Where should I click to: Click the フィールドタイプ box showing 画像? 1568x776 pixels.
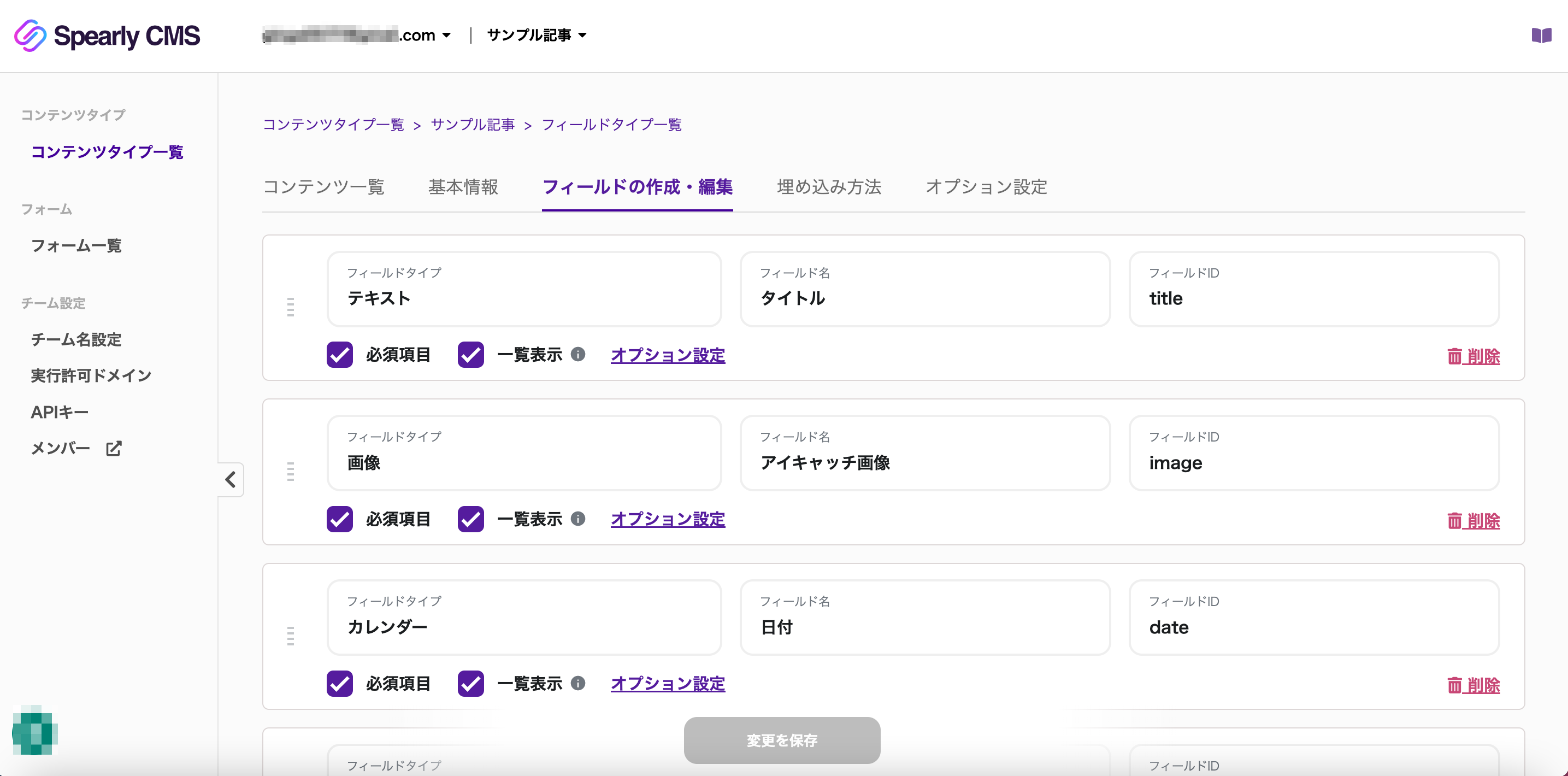coord(524,454)
